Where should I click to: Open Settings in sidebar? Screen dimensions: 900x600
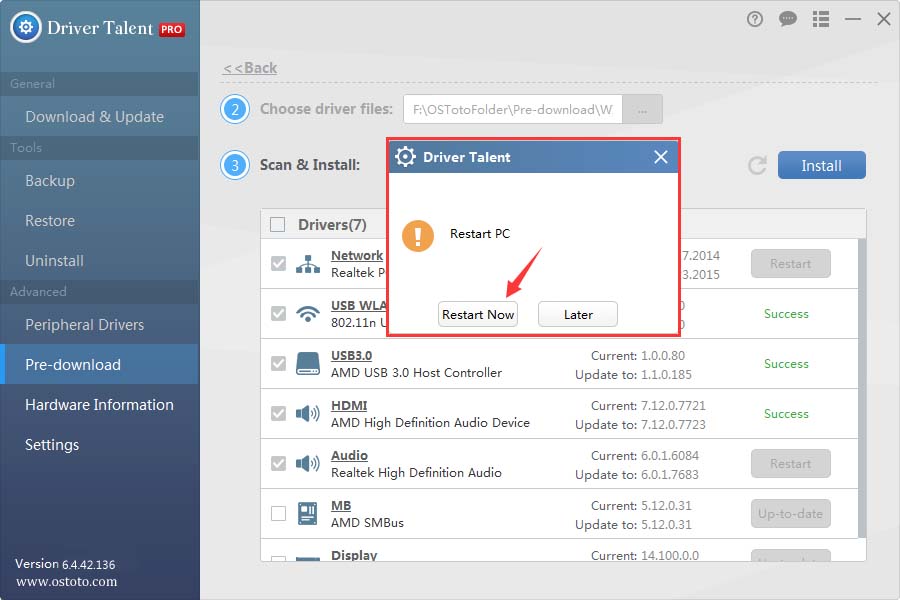[x=100, y=444]
